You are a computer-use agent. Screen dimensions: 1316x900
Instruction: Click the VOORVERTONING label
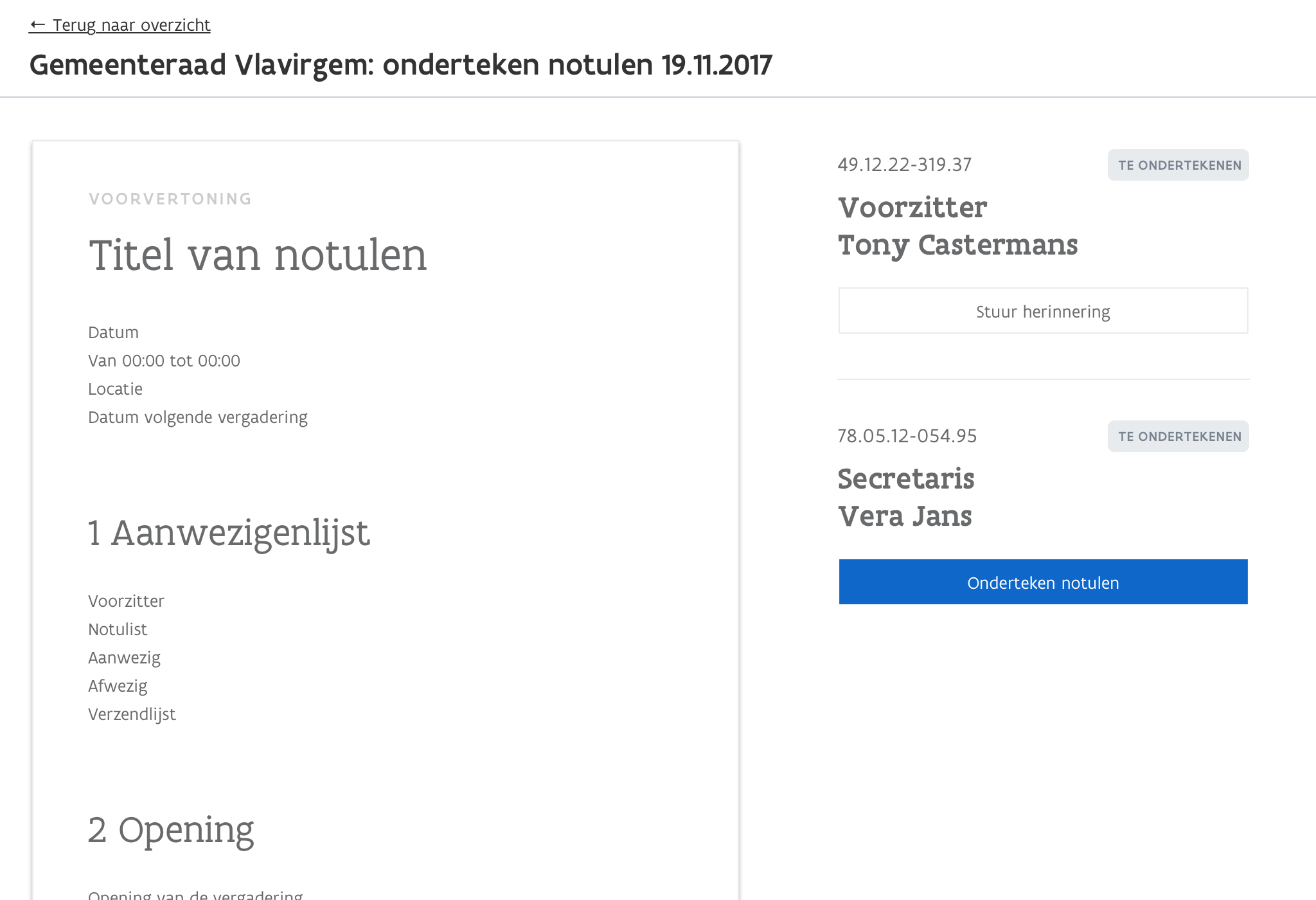[170, 199]
